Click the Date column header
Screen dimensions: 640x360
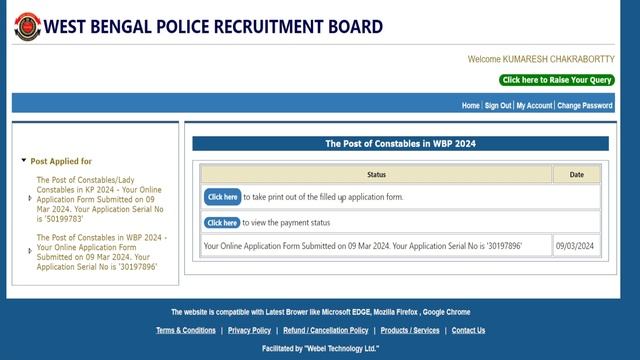(x=577, y=175)
